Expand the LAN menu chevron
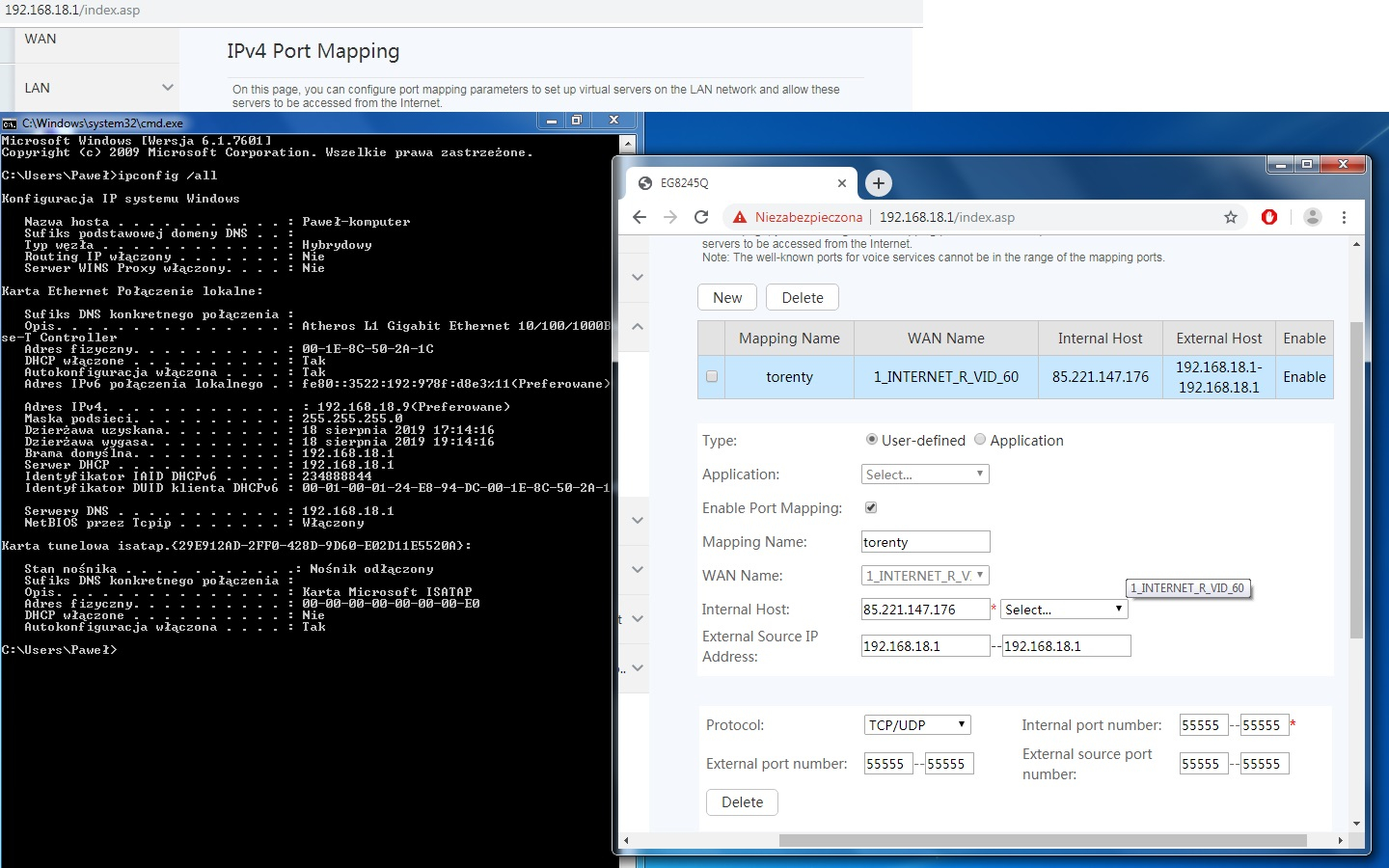 pyautogui.click(x=168, y=88)
